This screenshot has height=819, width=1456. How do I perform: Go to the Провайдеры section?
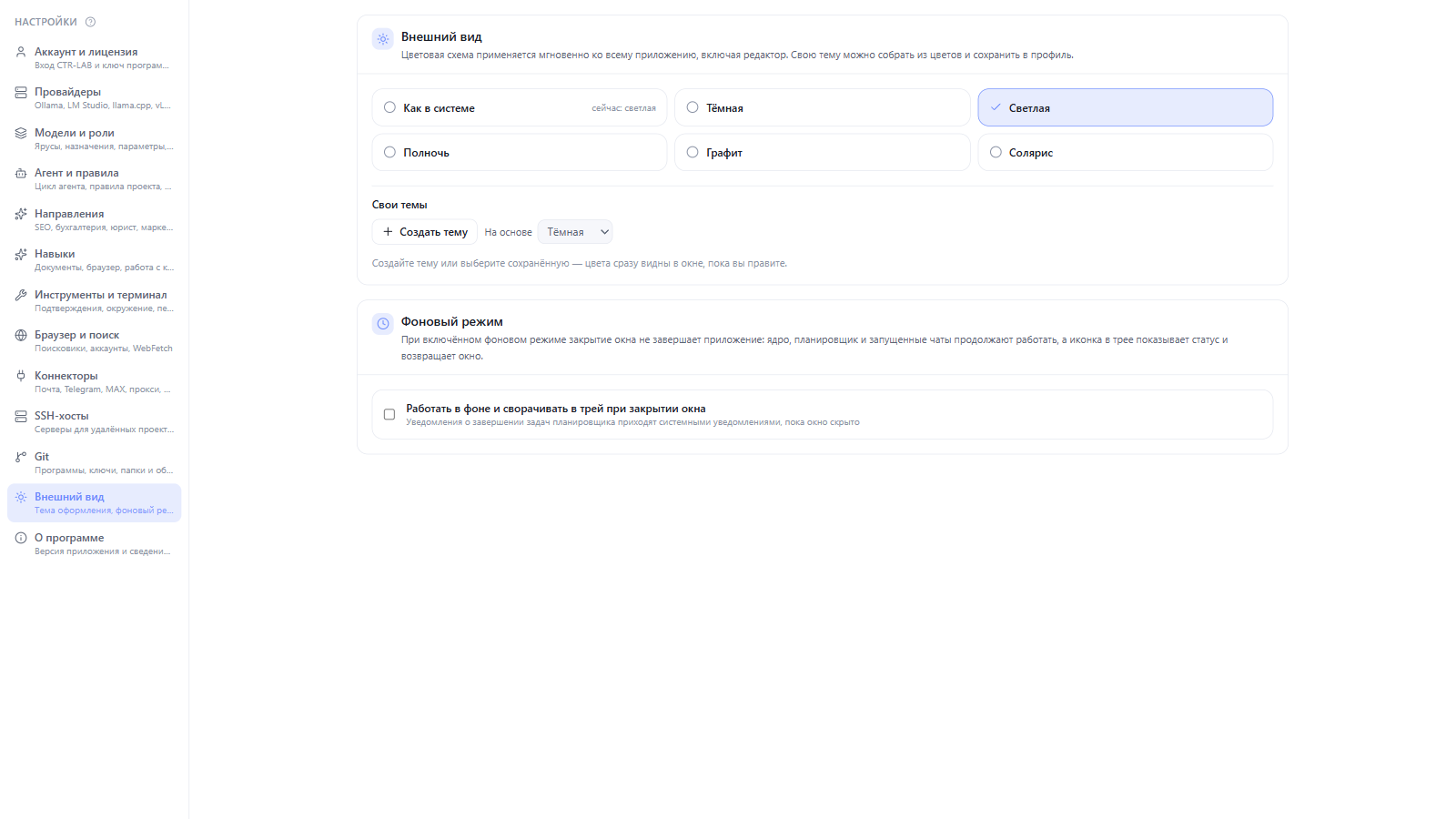pyautogui.click(x=95, y=98)
